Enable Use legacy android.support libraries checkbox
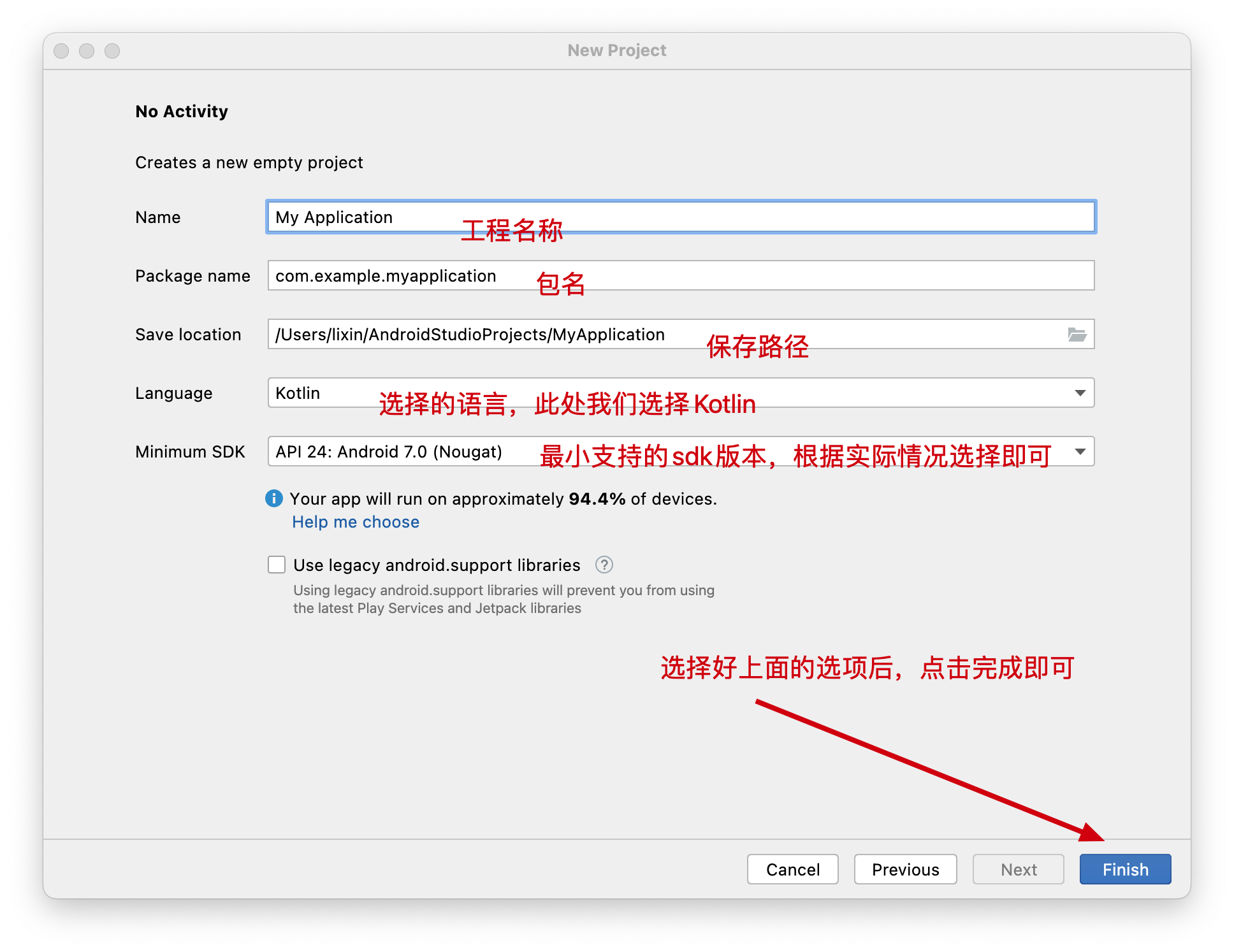This screenshot has width=1234, height=952. point(277,565)
